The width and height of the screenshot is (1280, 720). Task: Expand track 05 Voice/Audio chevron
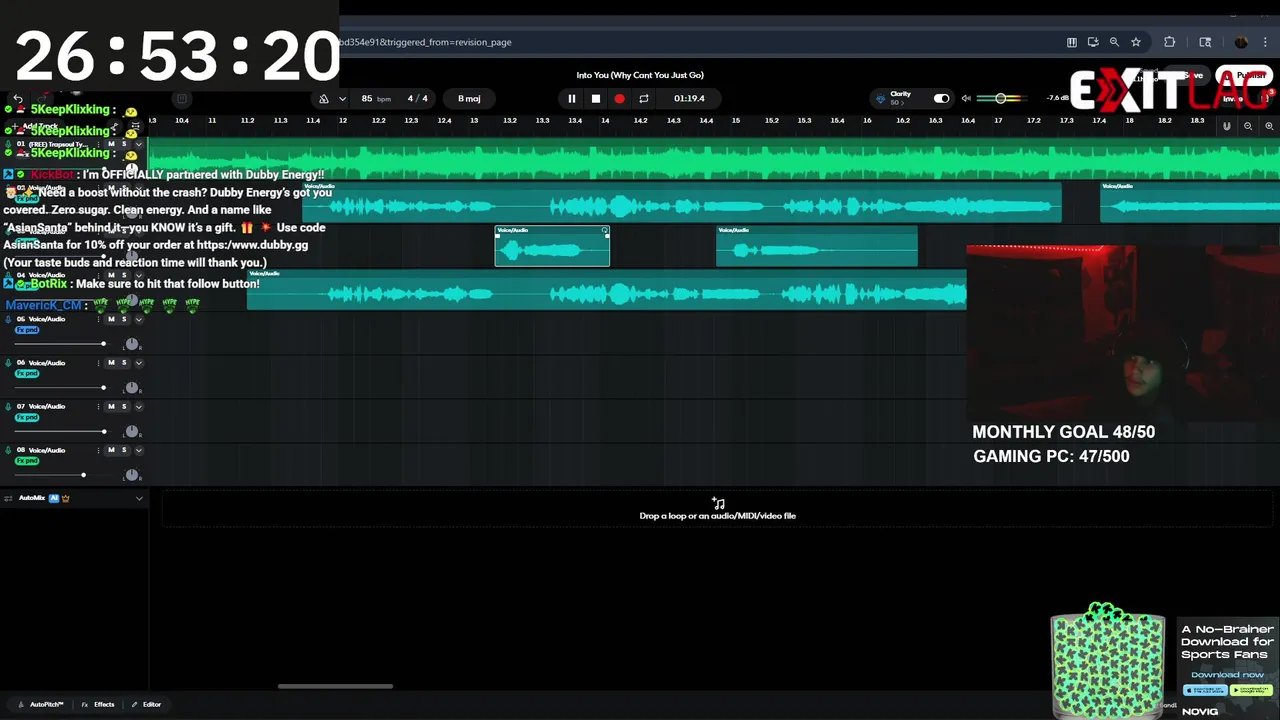tap(139, 319)
